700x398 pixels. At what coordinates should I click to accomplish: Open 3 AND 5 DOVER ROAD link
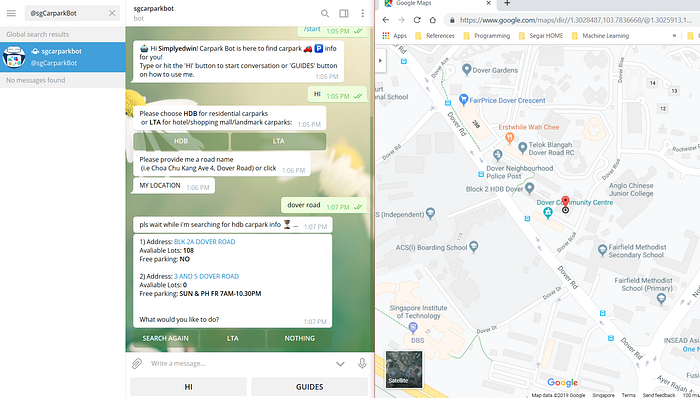[x=206, y=276]
